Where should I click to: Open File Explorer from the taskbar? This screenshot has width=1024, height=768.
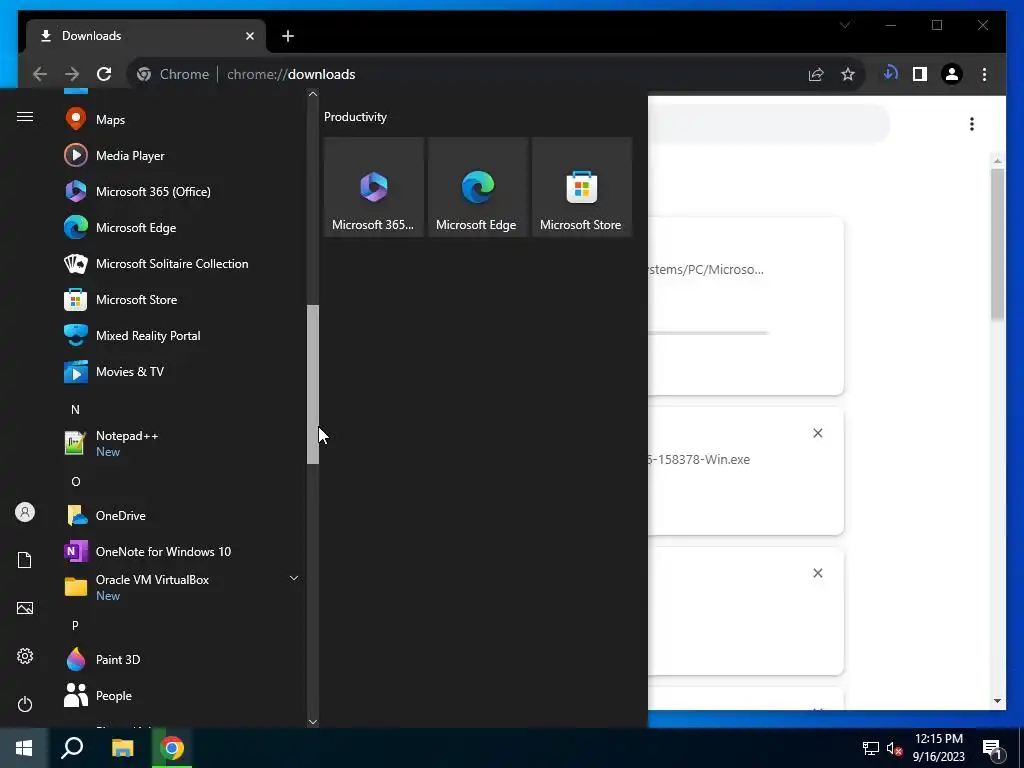click(122, 748)
